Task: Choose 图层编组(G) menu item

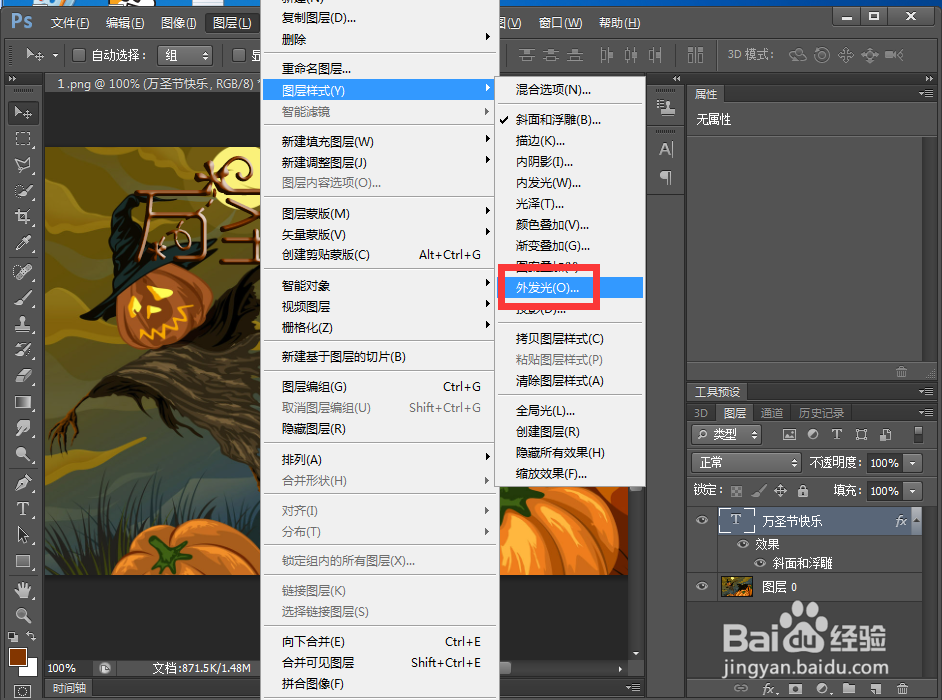Action: (x=380, y=387)
